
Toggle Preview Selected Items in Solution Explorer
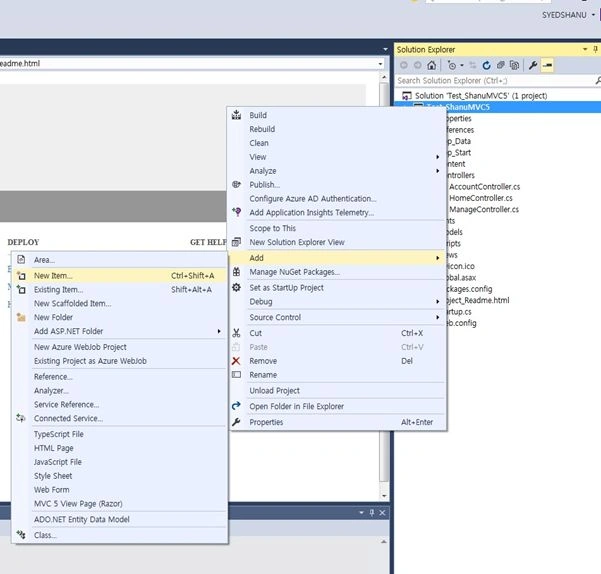pos(547,66)
